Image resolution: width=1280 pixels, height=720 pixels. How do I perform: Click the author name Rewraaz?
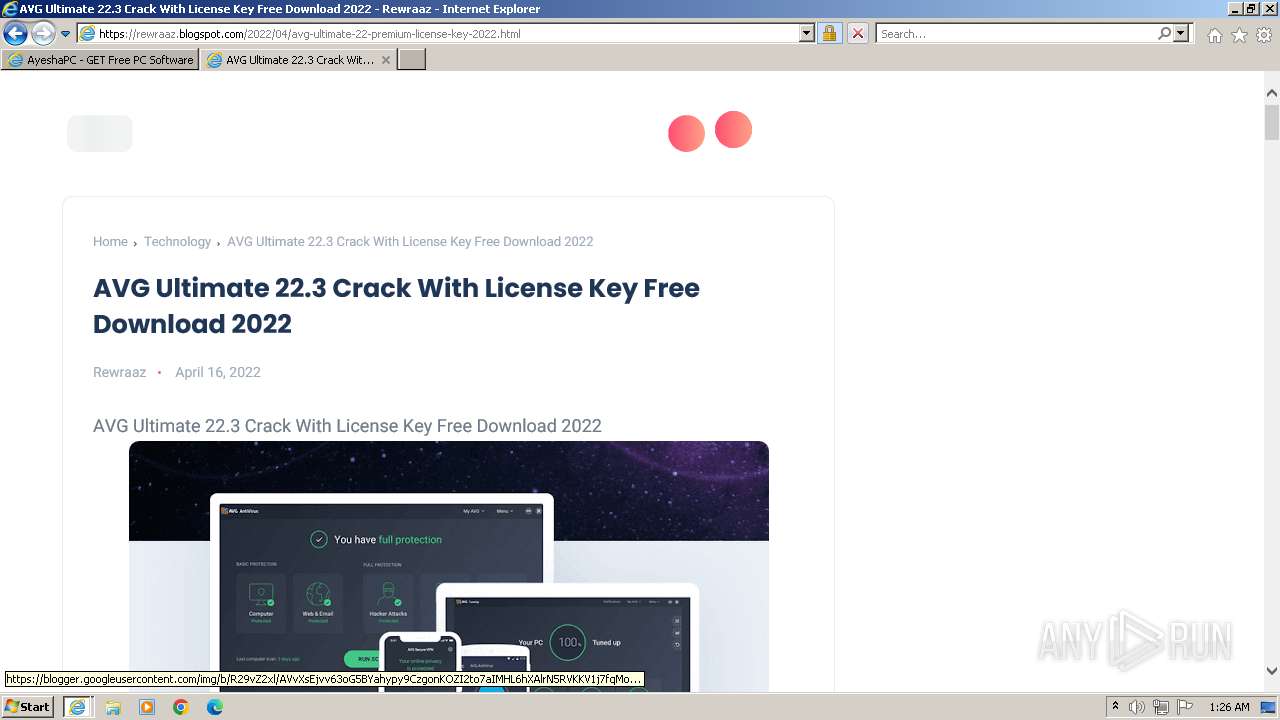[x=119, y=372]
